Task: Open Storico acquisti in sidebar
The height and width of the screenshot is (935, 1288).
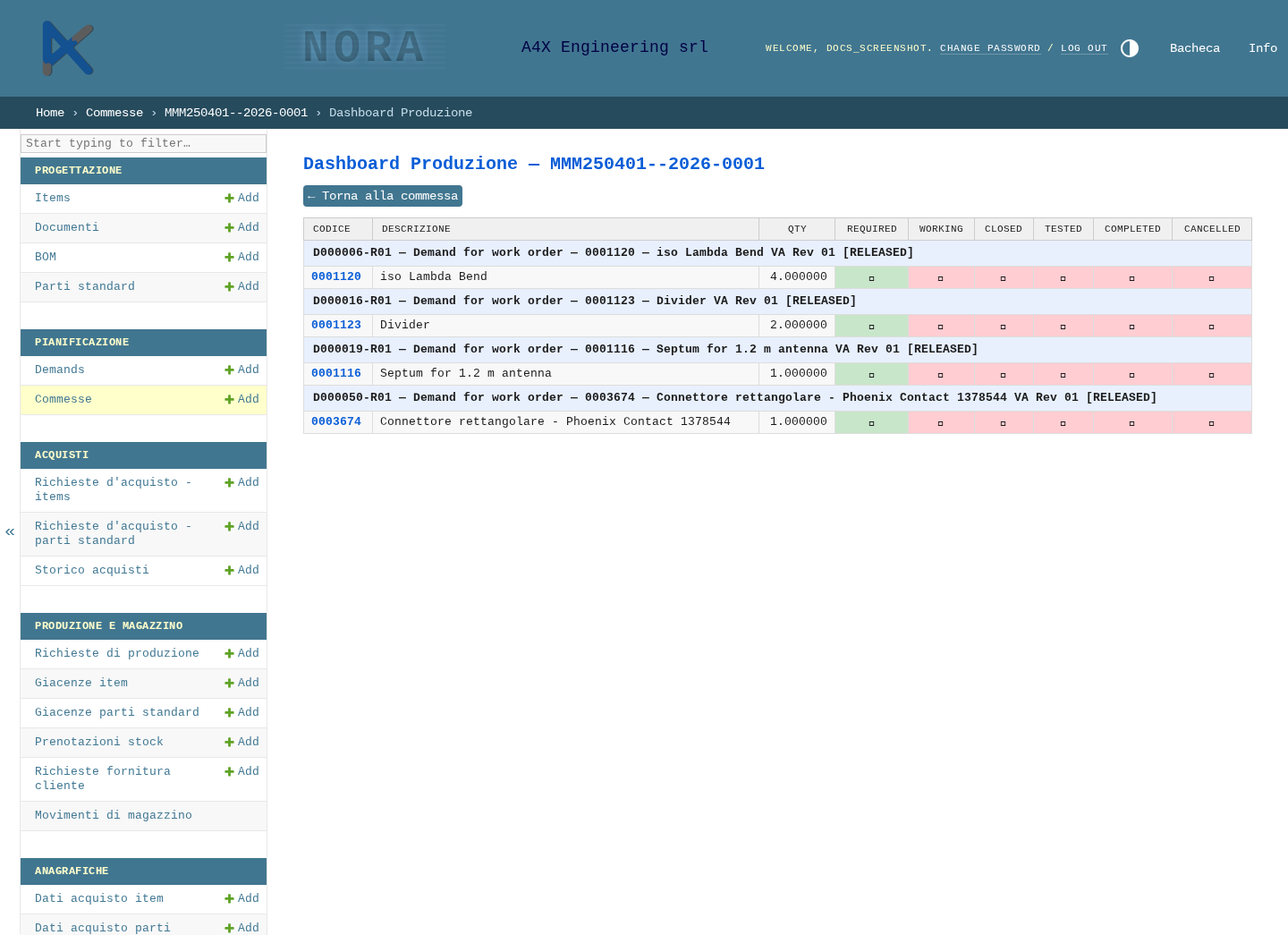Action: tap(92, 570)
